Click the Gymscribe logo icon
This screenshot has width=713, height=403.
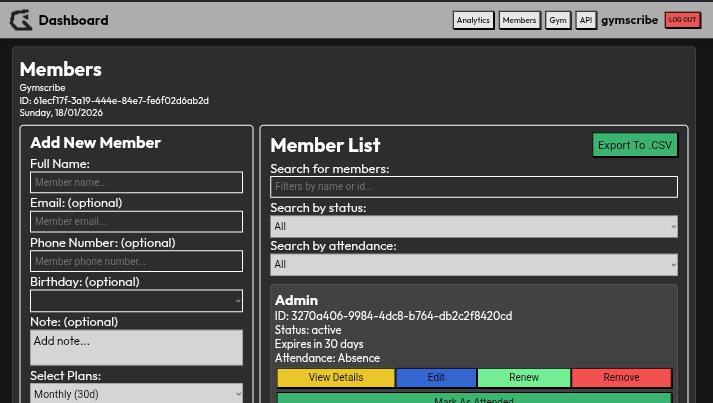[x=21, y=20]
